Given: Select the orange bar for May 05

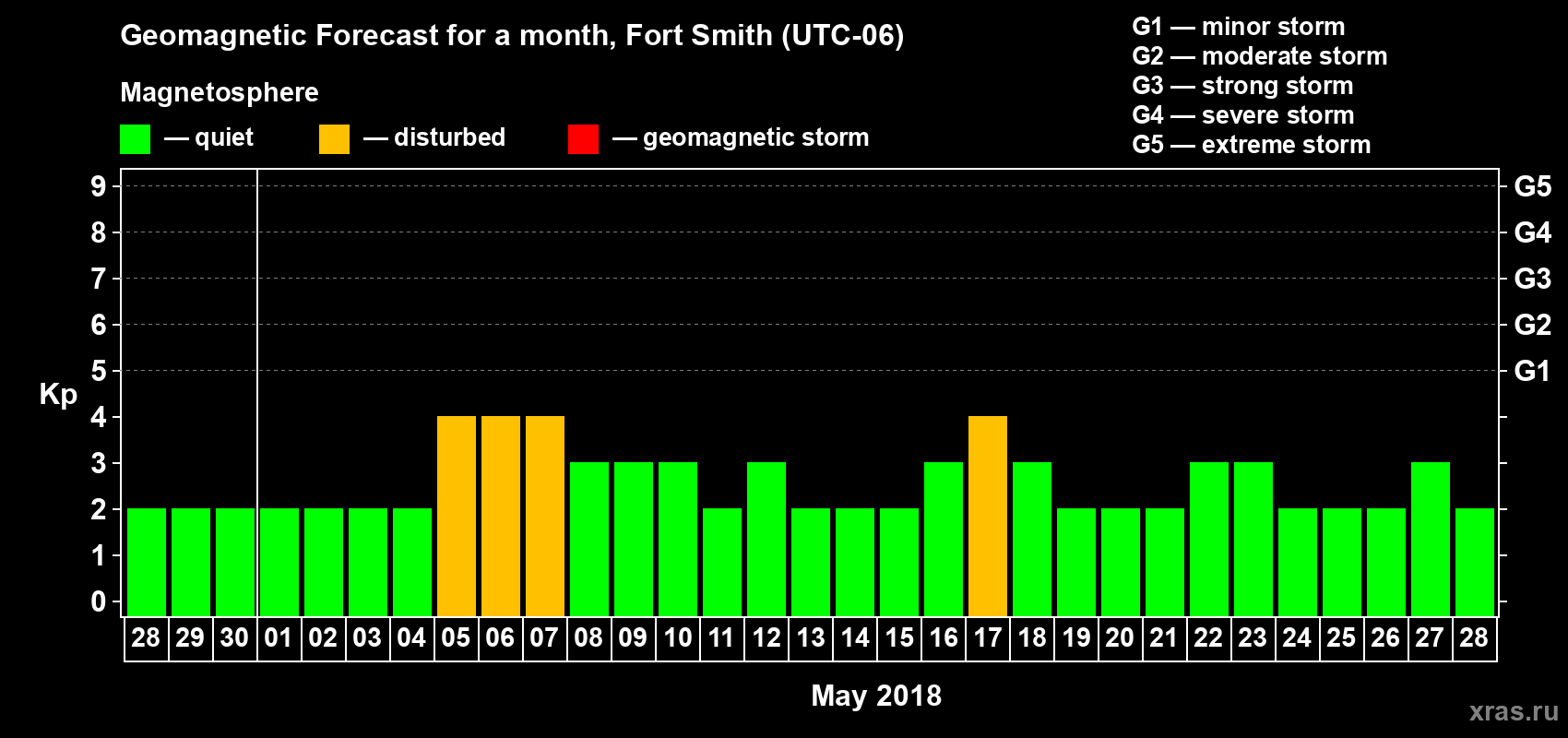Looking at the screenshot, I should coord(457,517).
